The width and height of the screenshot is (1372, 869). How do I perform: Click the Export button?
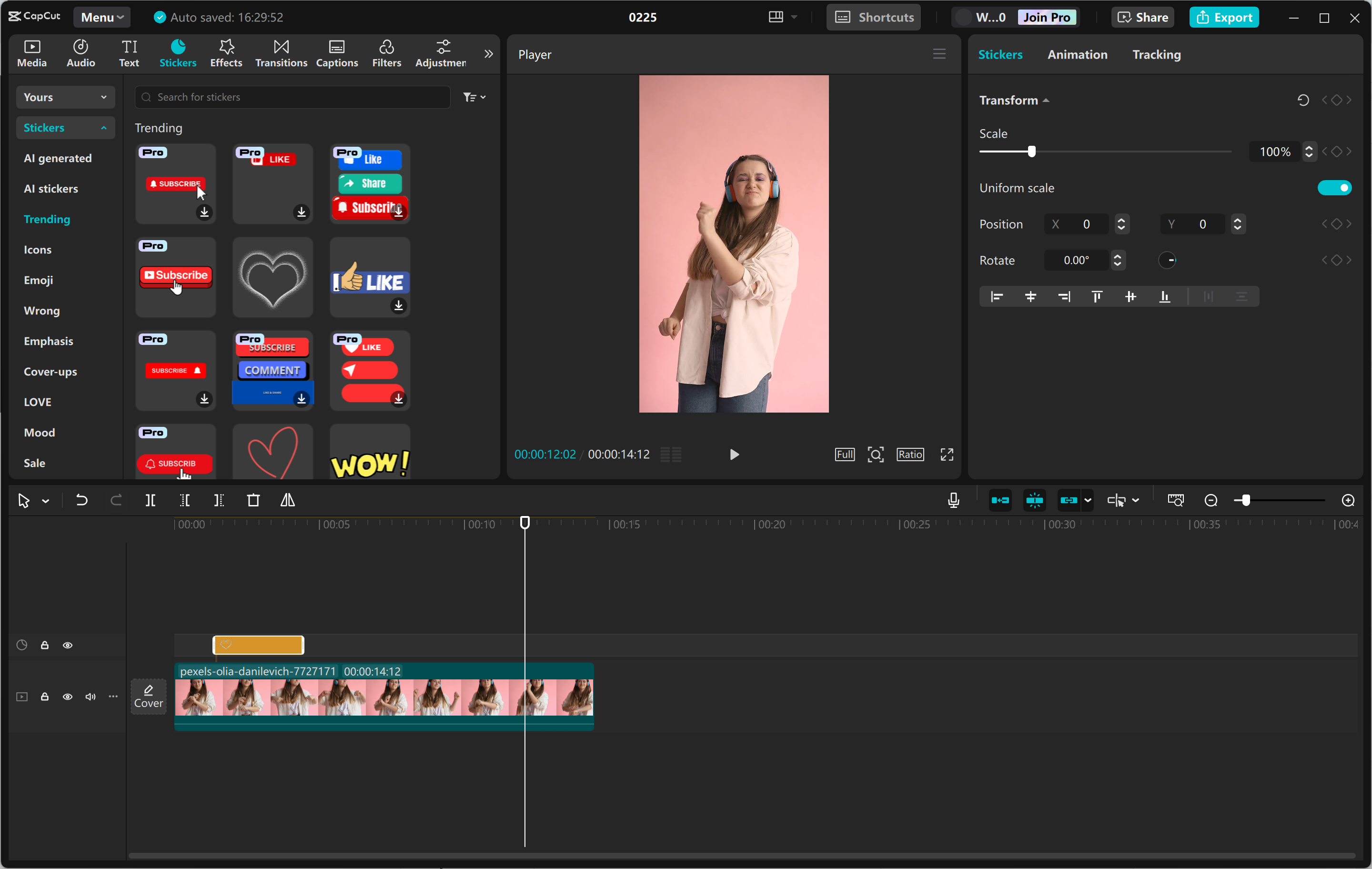1224,17
